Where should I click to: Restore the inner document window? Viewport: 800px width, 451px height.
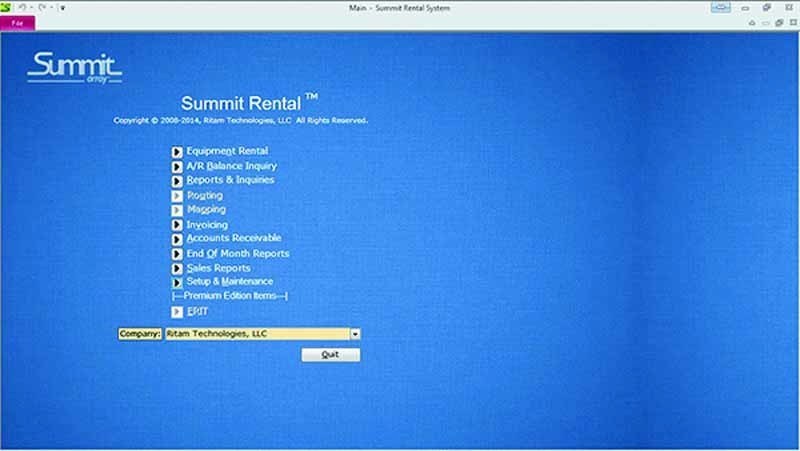click(779, 23)
